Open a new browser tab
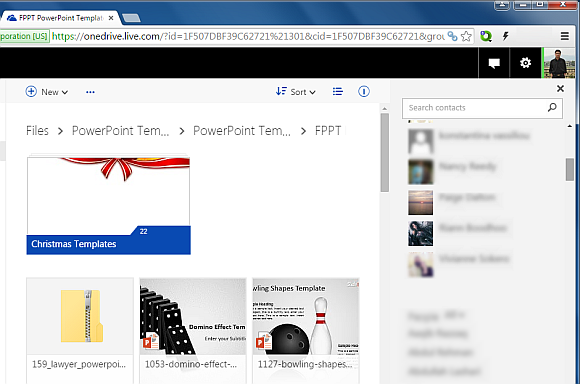This screenshot has width=580, height=384. (131, 18)
